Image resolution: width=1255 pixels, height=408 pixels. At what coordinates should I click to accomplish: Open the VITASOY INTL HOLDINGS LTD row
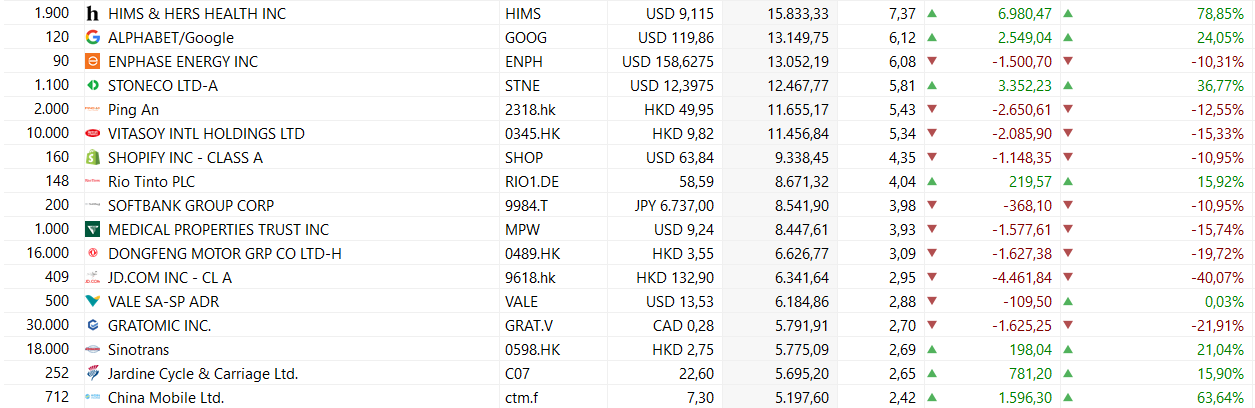click(206, 134)
